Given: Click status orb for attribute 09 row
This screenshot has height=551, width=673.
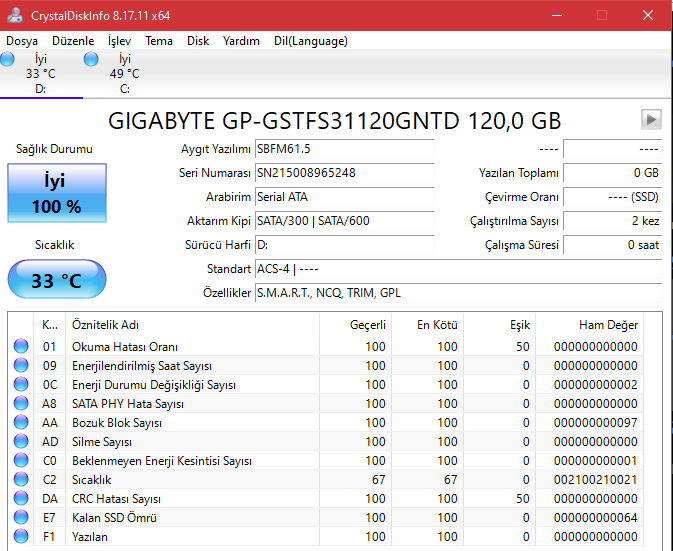Looking at the screenshot, I should click(21, 365).
